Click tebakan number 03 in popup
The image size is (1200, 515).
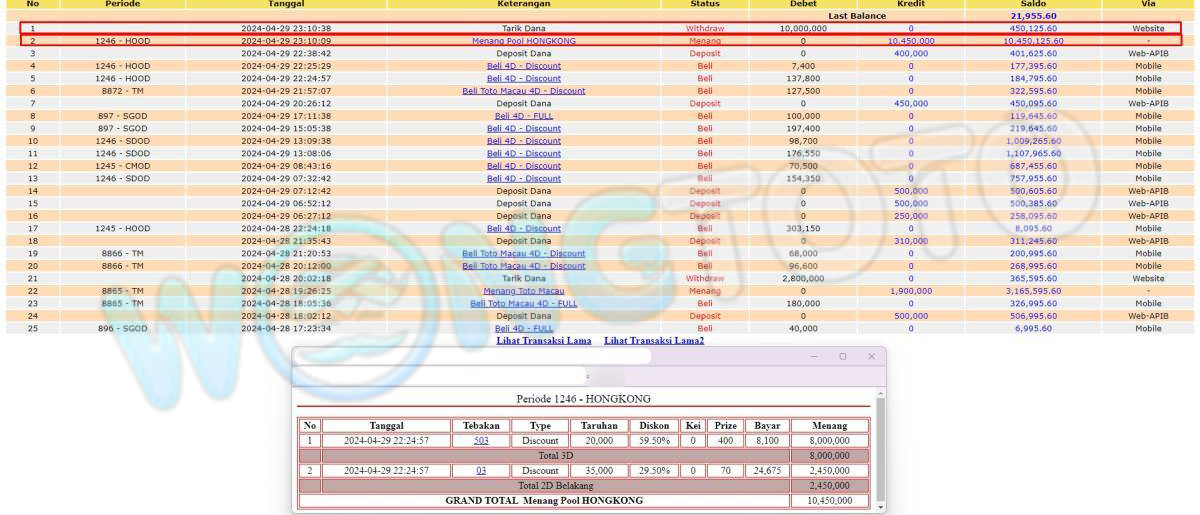(x=481, y=470)
